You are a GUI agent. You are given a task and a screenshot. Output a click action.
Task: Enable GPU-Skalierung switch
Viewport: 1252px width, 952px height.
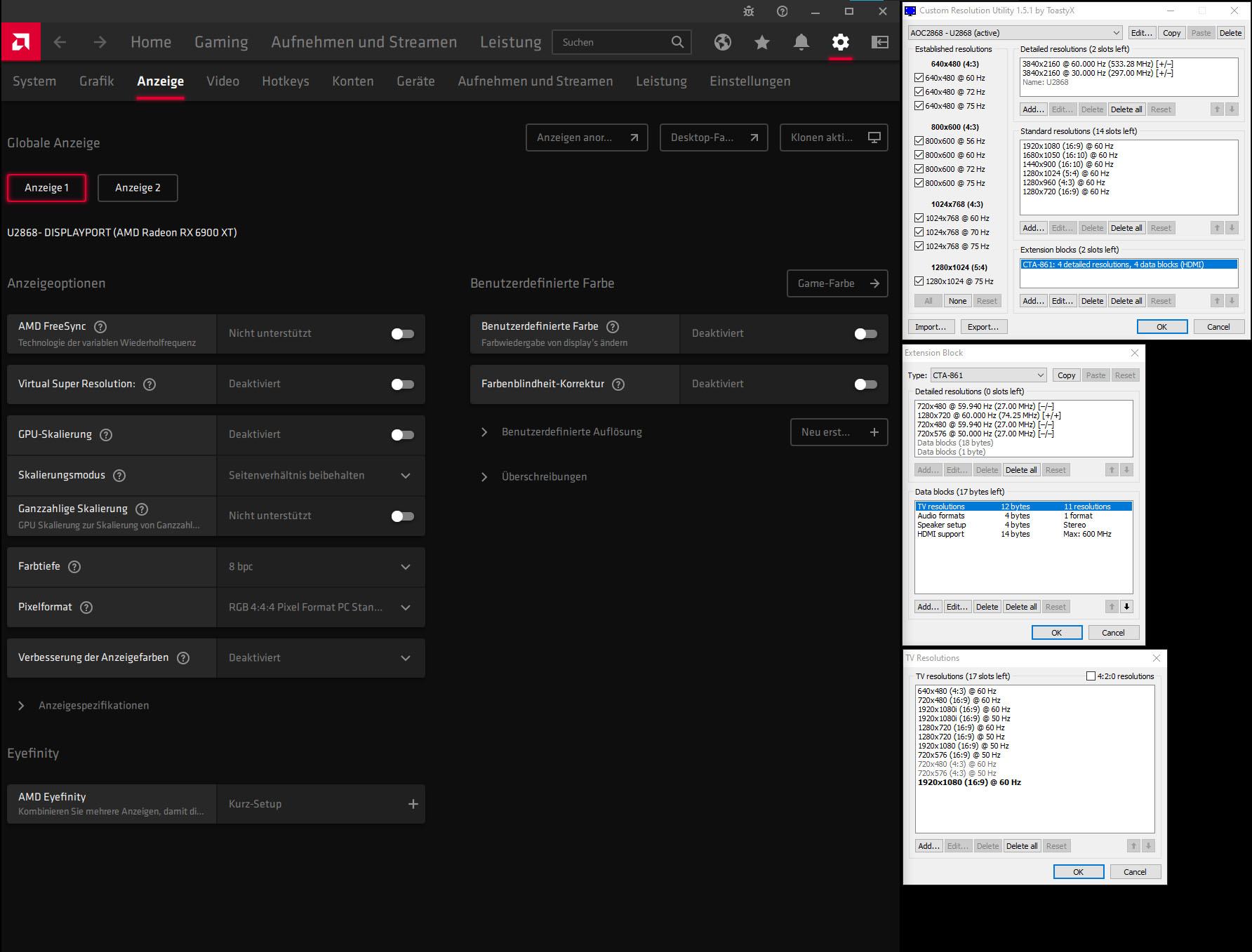point(403,435)
